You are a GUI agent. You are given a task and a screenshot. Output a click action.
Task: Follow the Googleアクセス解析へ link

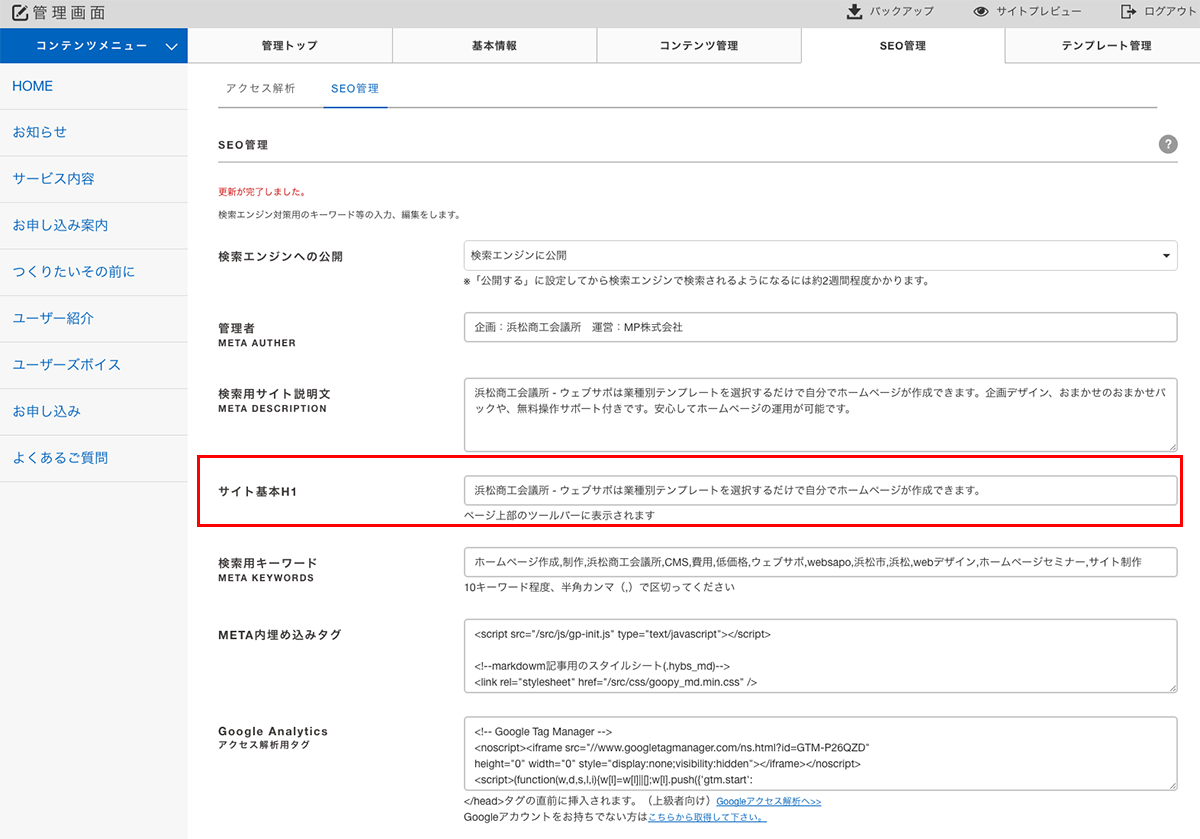(x=768, y=801)
